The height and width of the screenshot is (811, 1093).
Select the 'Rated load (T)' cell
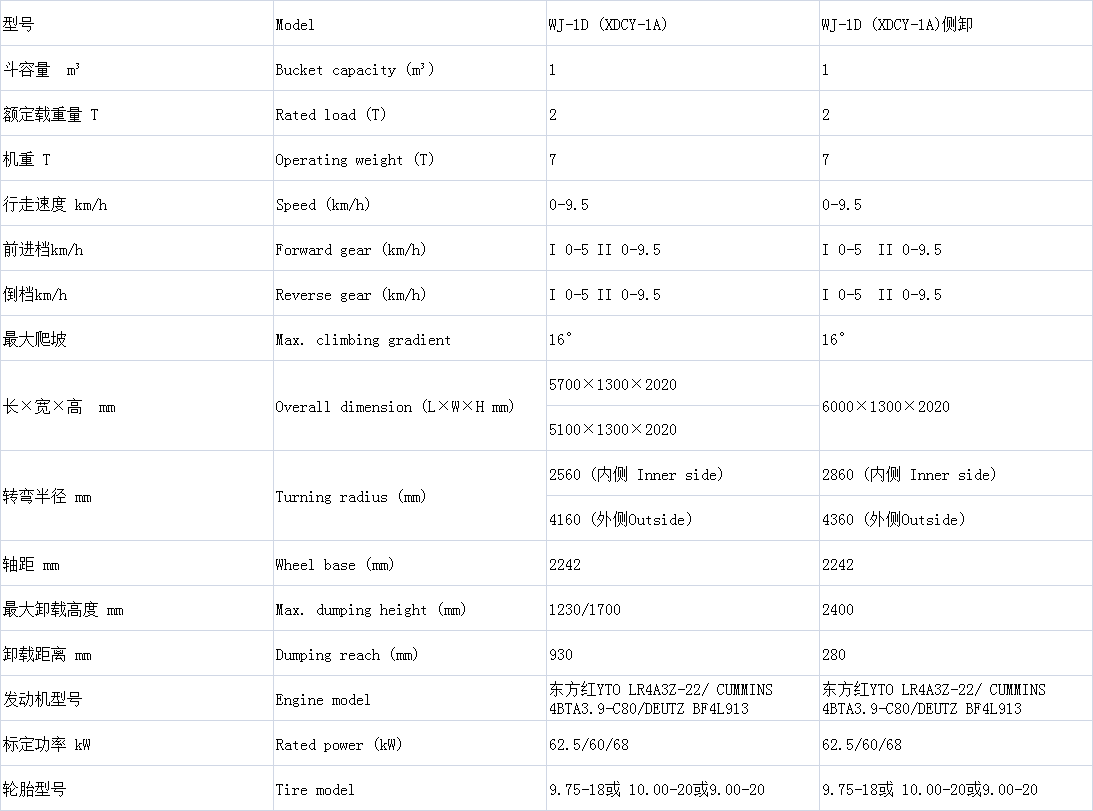(x=330, y=115)
